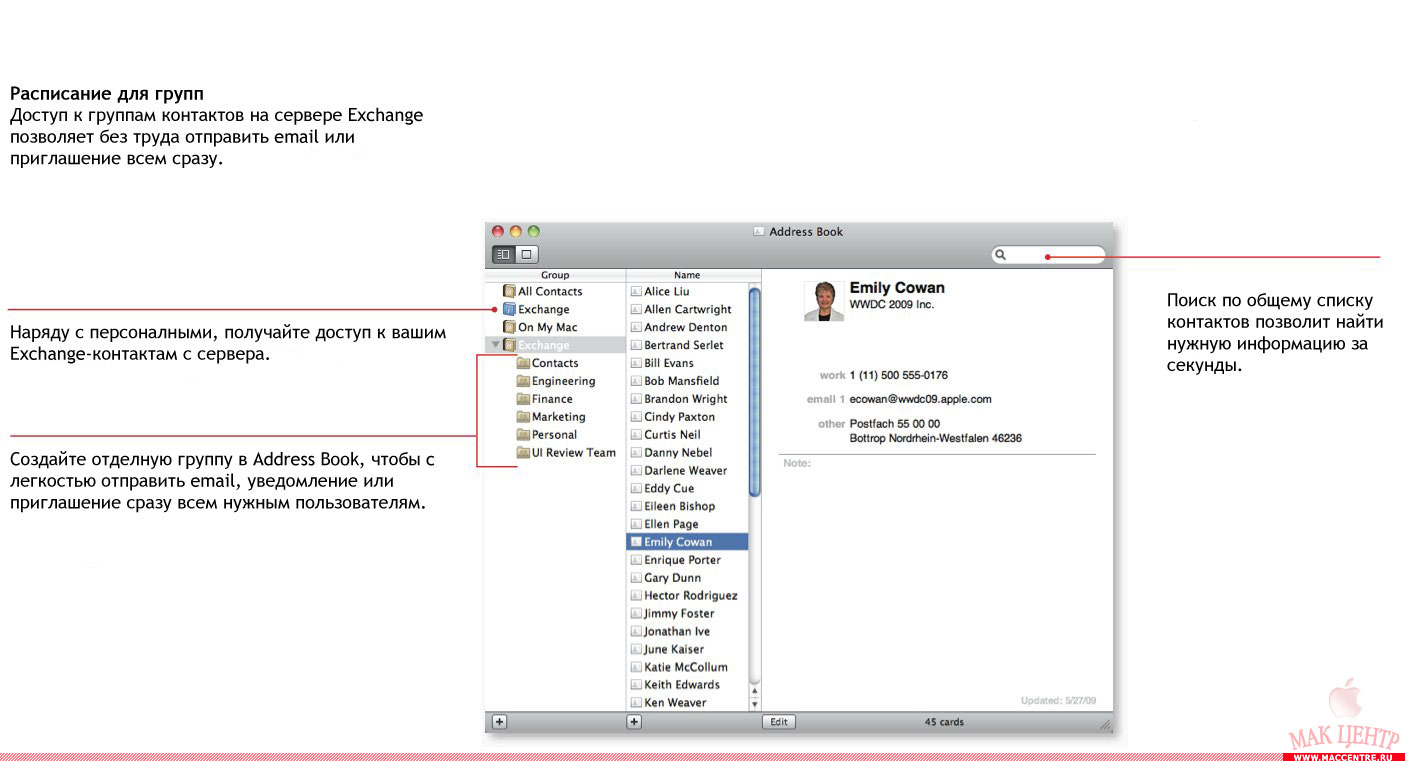Screen dimensions: 1405x761
Task: Select Jimmy Foster in the Name list
Action: click(x=687, y=614)
